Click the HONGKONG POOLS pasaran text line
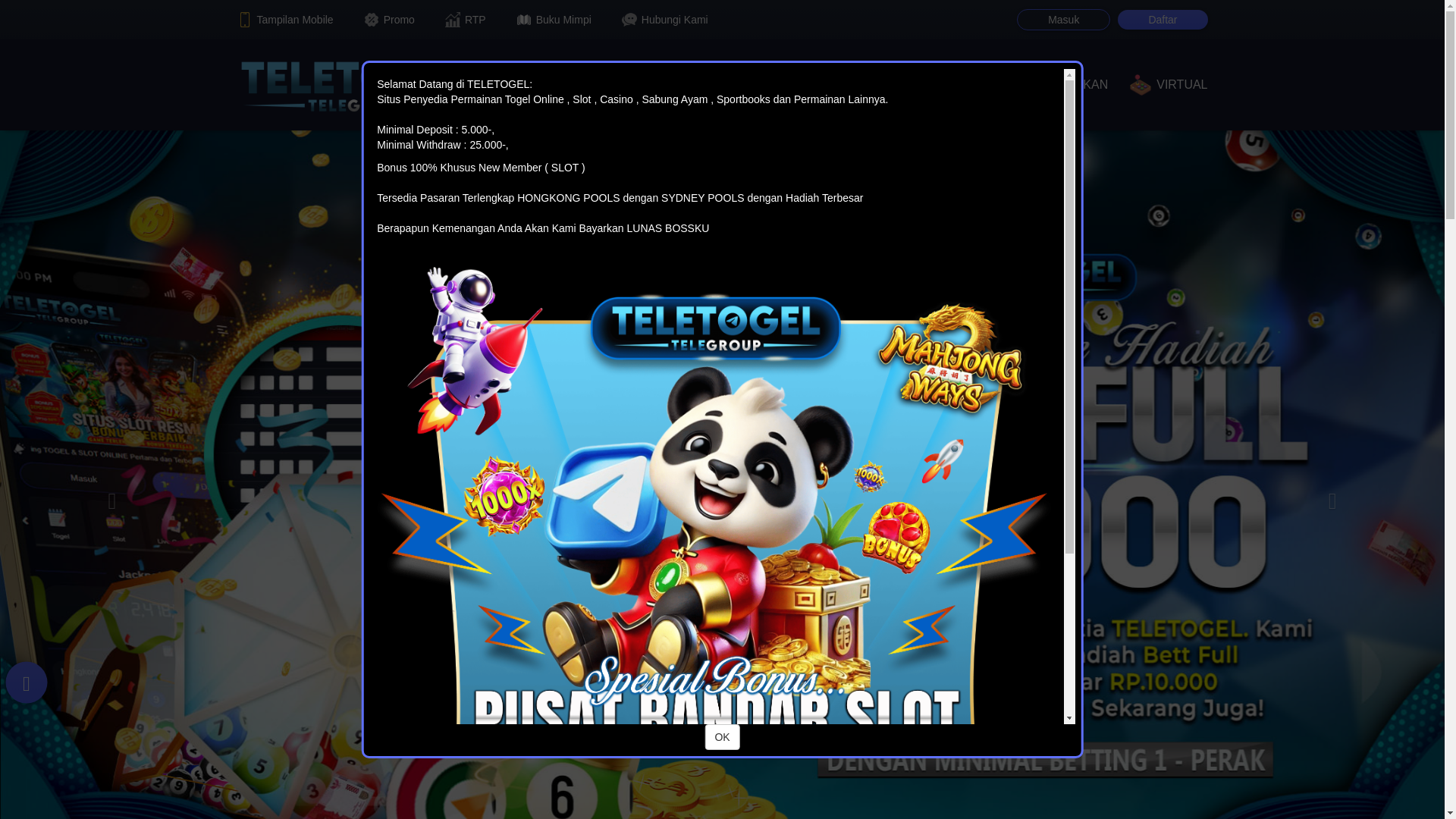 tap(620, 198)
